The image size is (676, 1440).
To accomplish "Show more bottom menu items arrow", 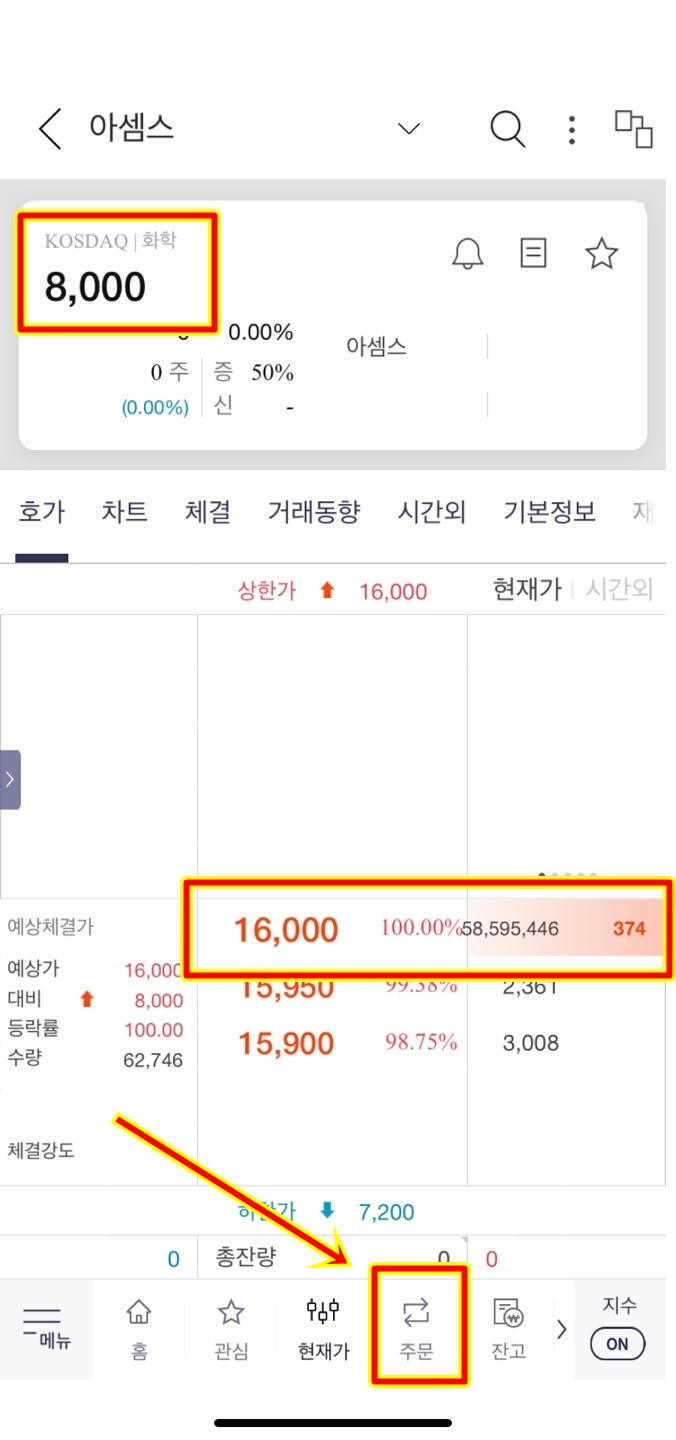I will pos(561,1329).
